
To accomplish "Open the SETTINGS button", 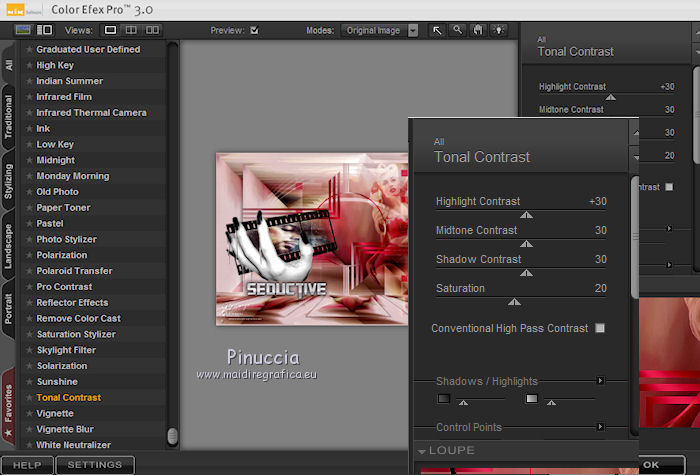I will (x=95, y=465).
